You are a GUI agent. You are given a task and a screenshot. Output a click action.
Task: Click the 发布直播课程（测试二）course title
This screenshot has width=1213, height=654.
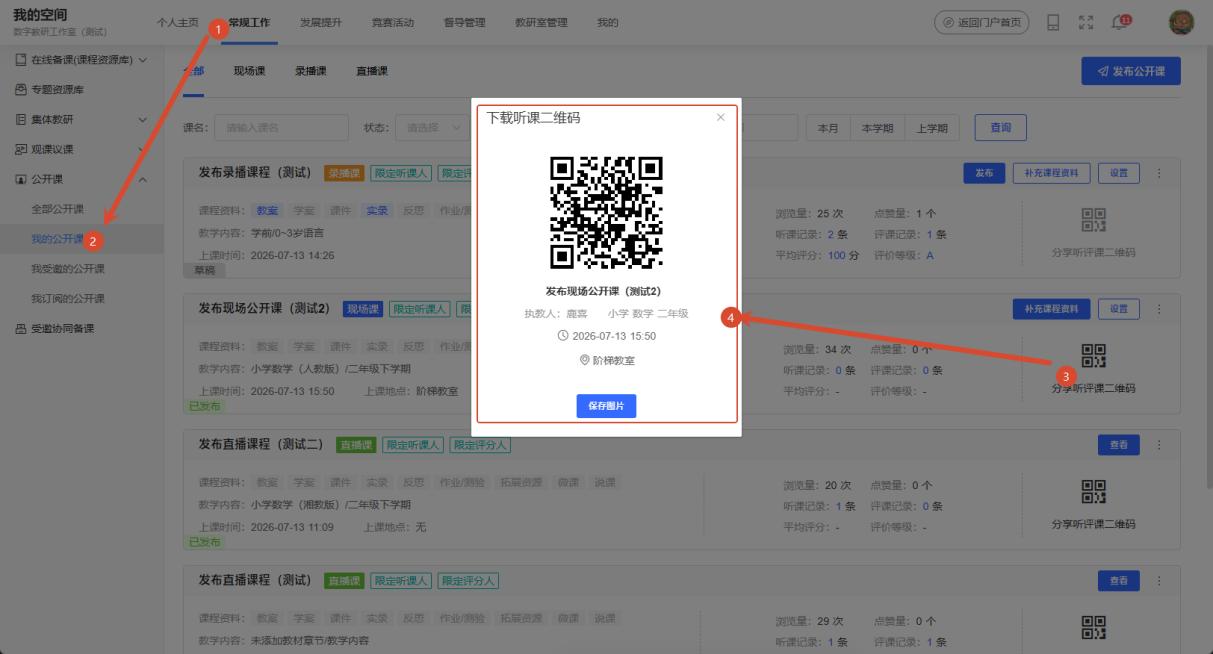point(260,444)
